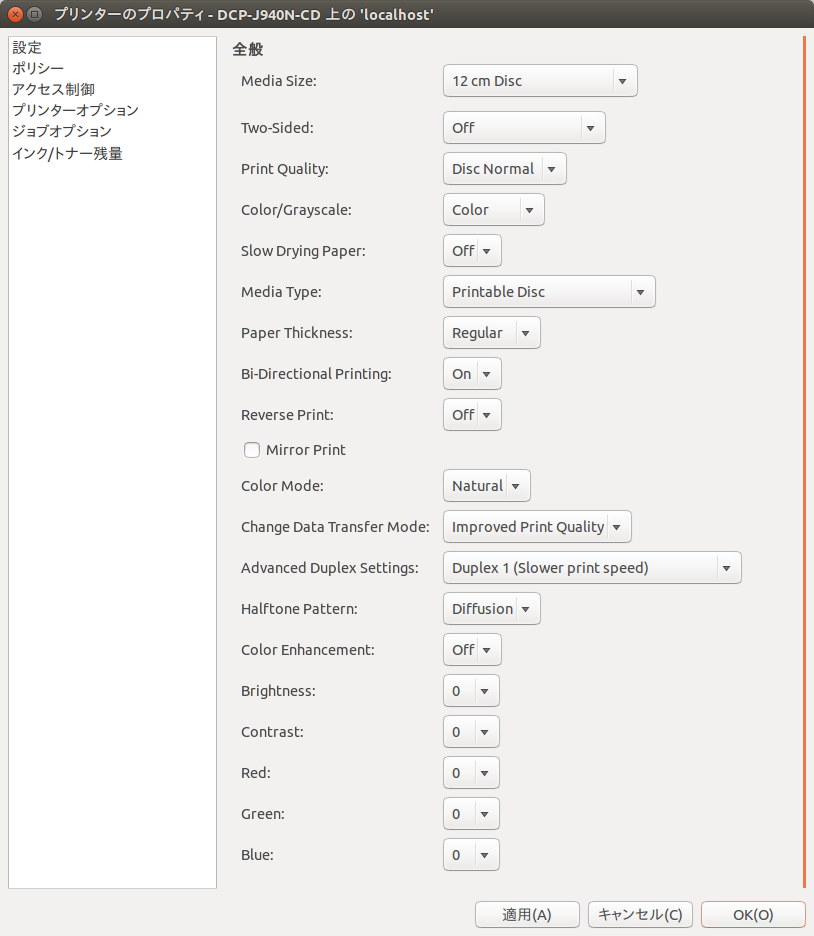Open the Bi-Directional Printing dropdown
The height and width of the screenshot is (936, 814).
(x=472, y=374)
